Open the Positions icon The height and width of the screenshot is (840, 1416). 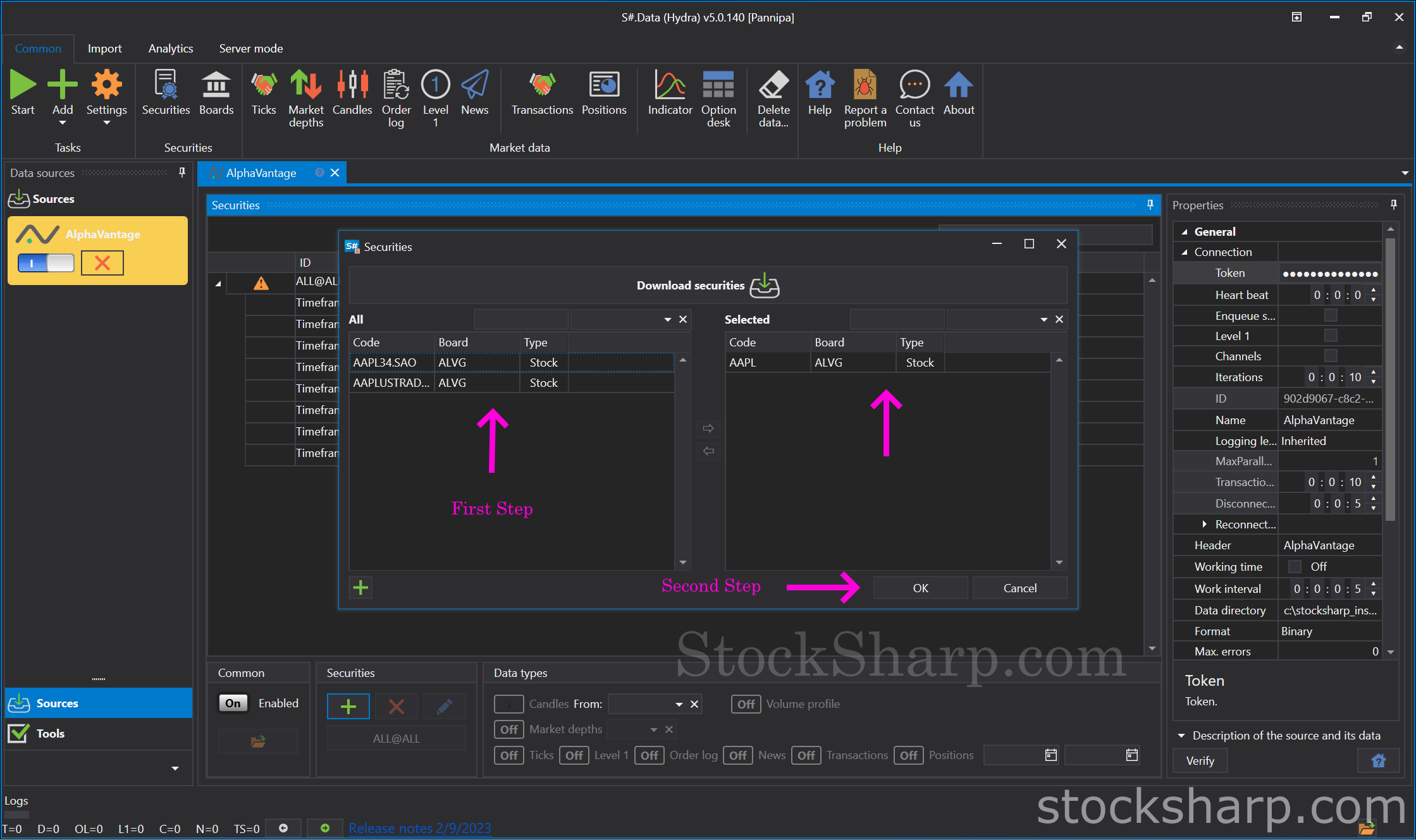click(x=604, y=85)
